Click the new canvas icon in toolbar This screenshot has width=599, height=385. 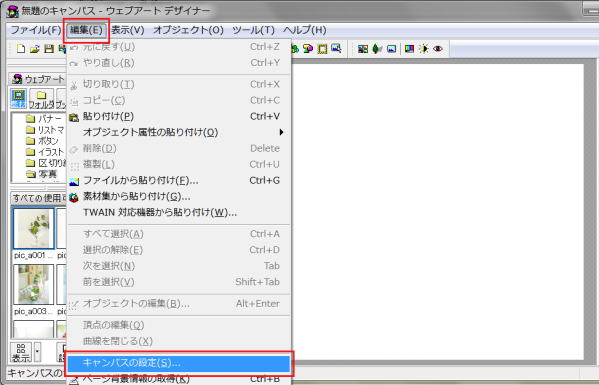(21, 49)
